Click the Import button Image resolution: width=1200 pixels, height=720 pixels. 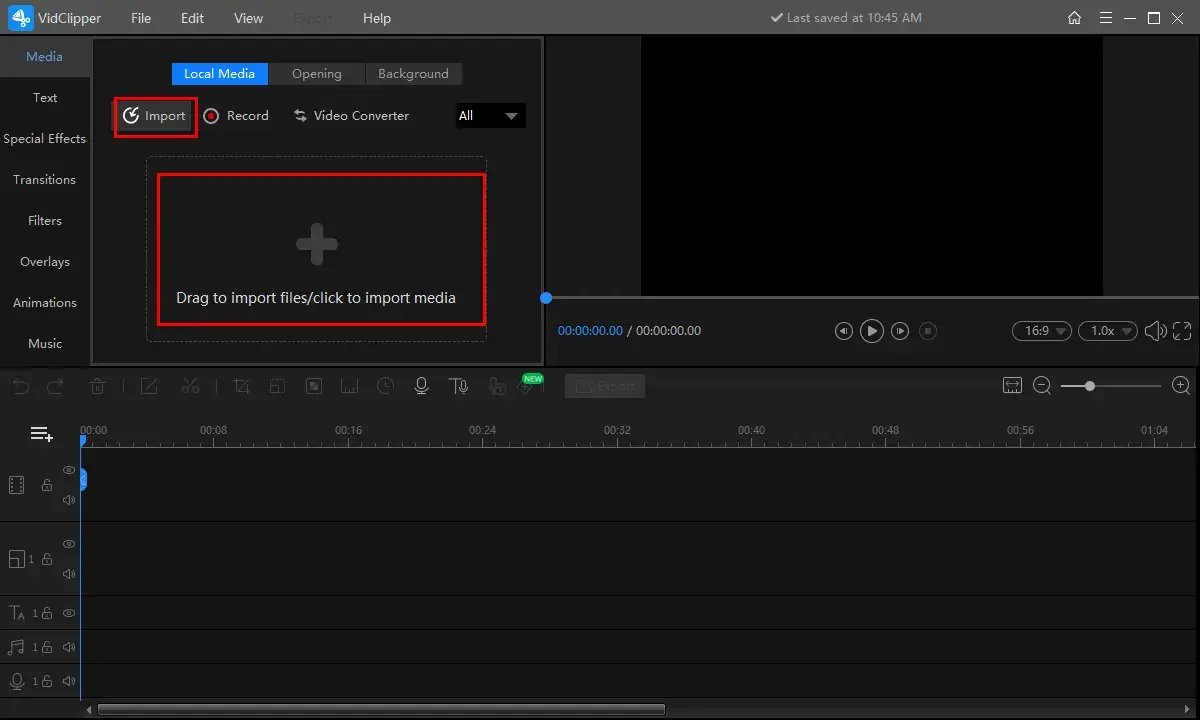click(155, 116)
